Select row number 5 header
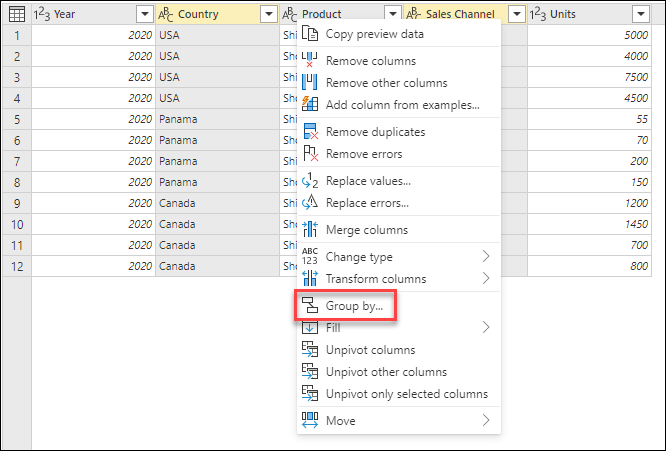666x451 pixels. (17, 119)
